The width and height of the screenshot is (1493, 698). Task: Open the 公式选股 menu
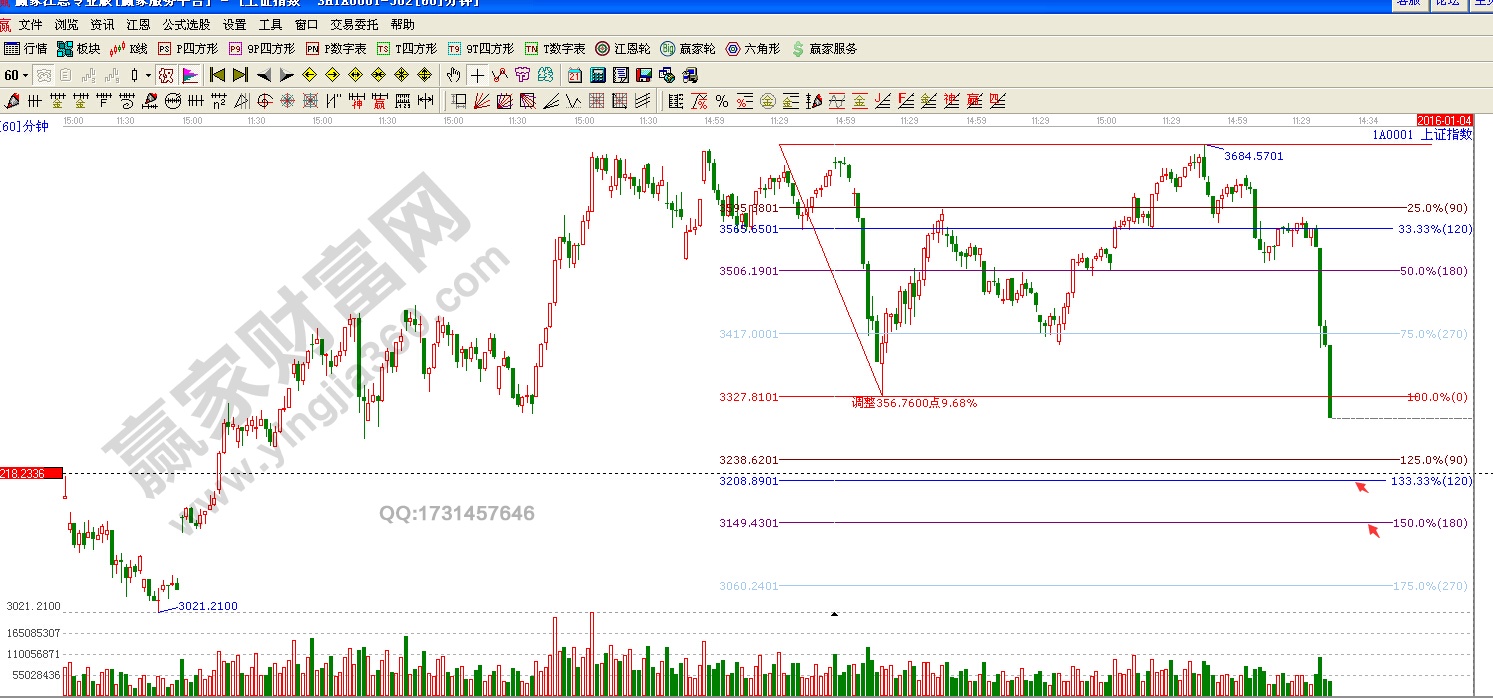pyautogui.click(x=187, y=24)
